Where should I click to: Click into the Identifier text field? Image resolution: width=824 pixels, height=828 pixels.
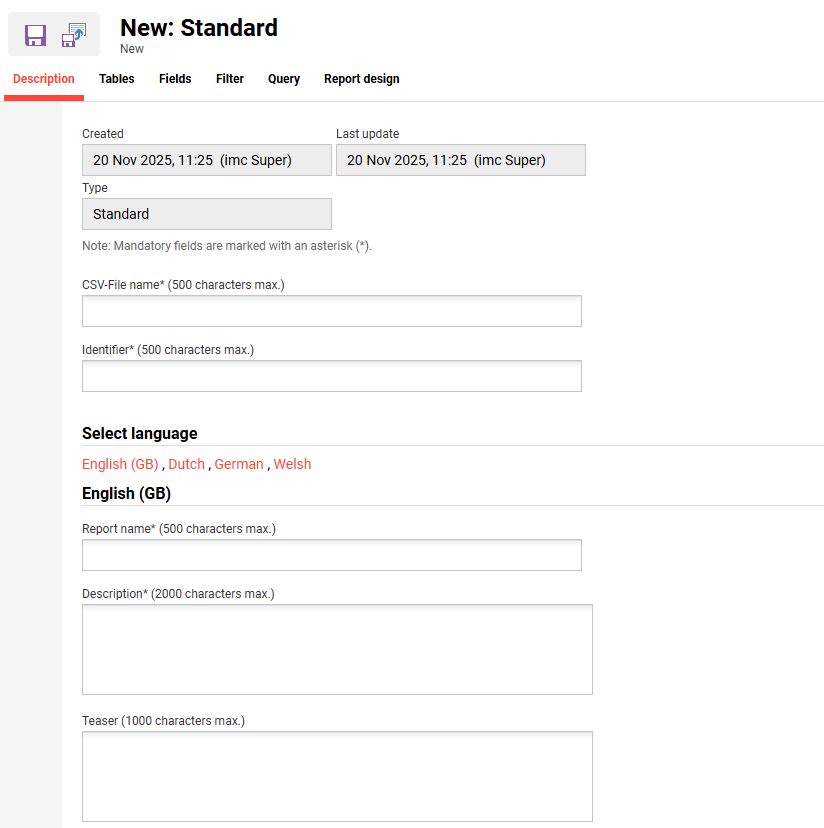tap(331, 376)
